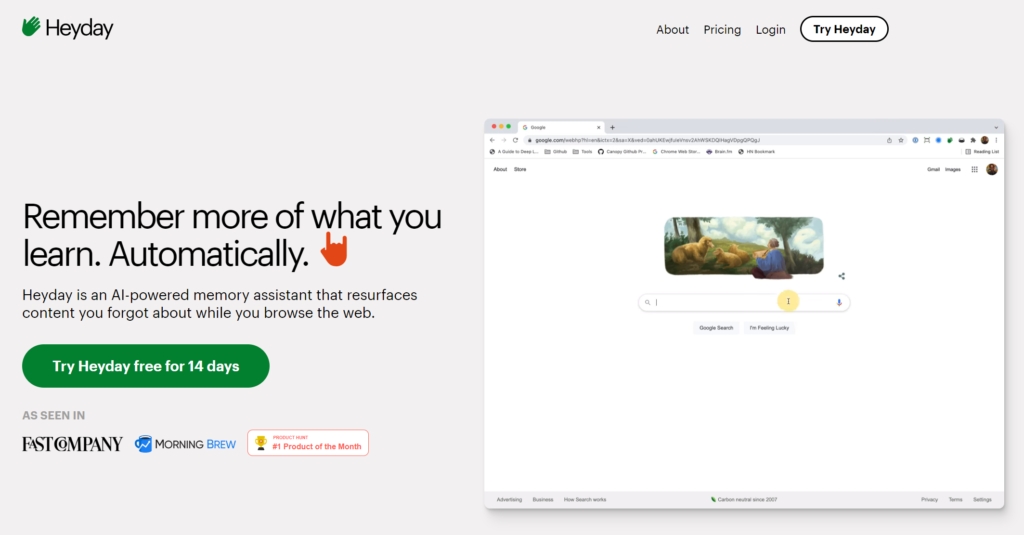This screenshot has width=1024, height=535.
Task: Click the Google voice search microphone
Action: [839, 302]
